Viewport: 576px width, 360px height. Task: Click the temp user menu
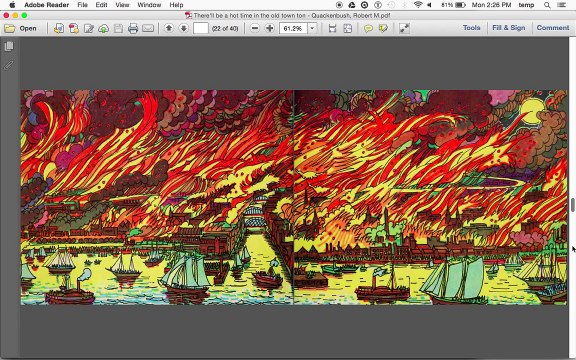tap(526, 5)
